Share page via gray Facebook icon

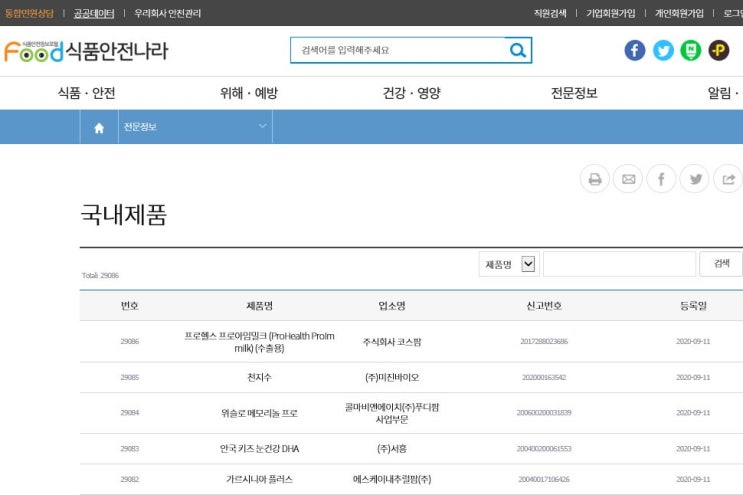[x=661, y=179]
